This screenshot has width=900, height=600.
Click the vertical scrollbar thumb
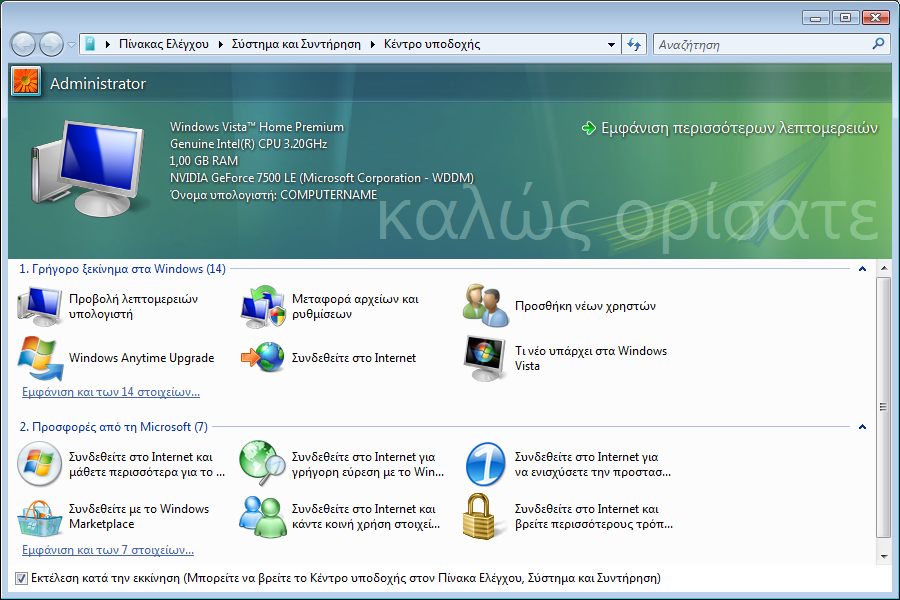coord(883,407)
